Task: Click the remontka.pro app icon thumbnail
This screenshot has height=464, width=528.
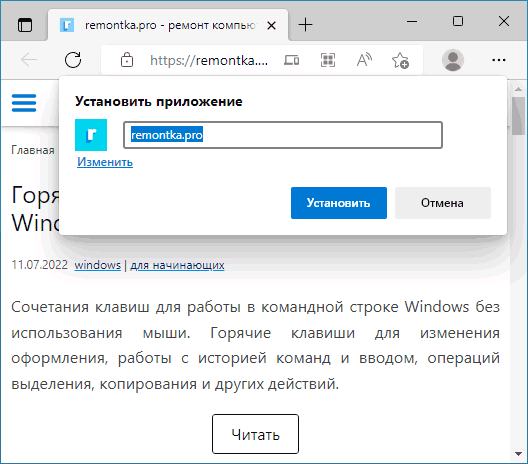Action: (x=91, y=135)
